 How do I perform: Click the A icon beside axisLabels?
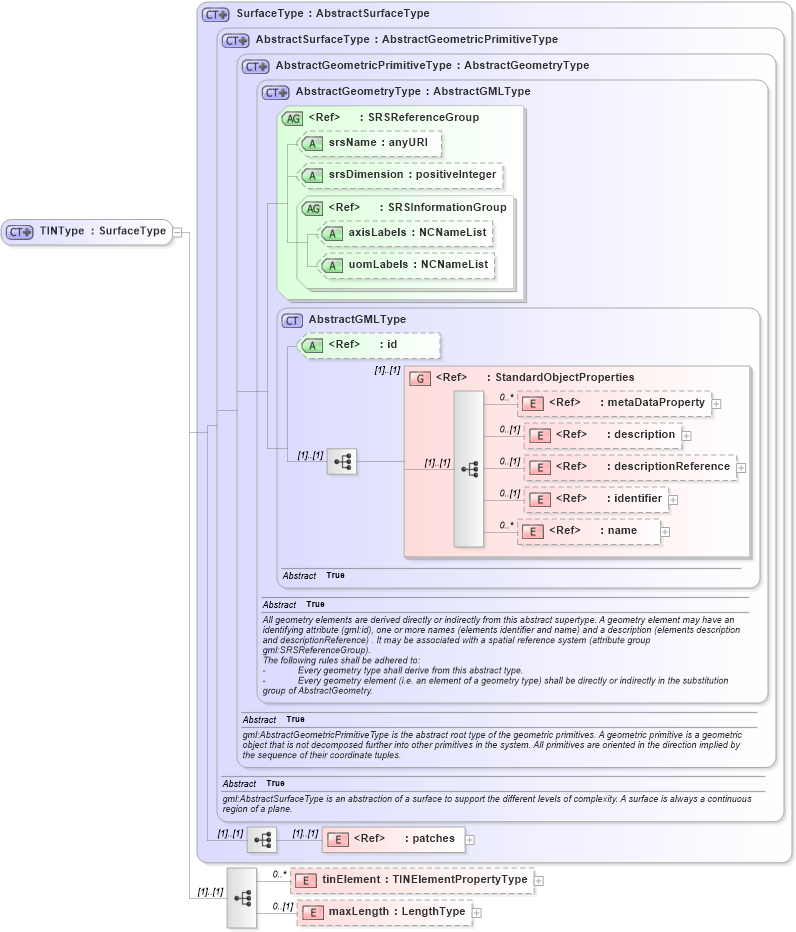coord(332,234)
